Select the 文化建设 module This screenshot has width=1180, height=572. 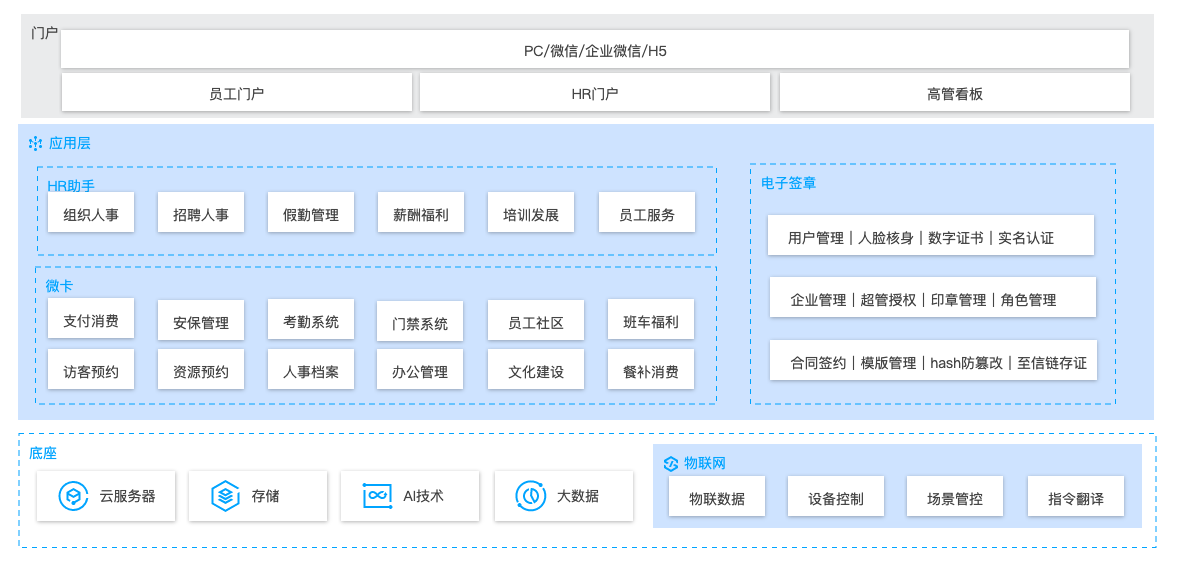[x=536, y=371]
